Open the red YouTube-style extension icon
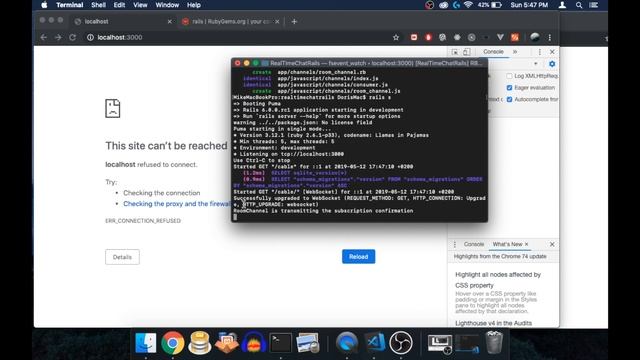Viewport: 640px width, 360px height. [x=414, y=37]
